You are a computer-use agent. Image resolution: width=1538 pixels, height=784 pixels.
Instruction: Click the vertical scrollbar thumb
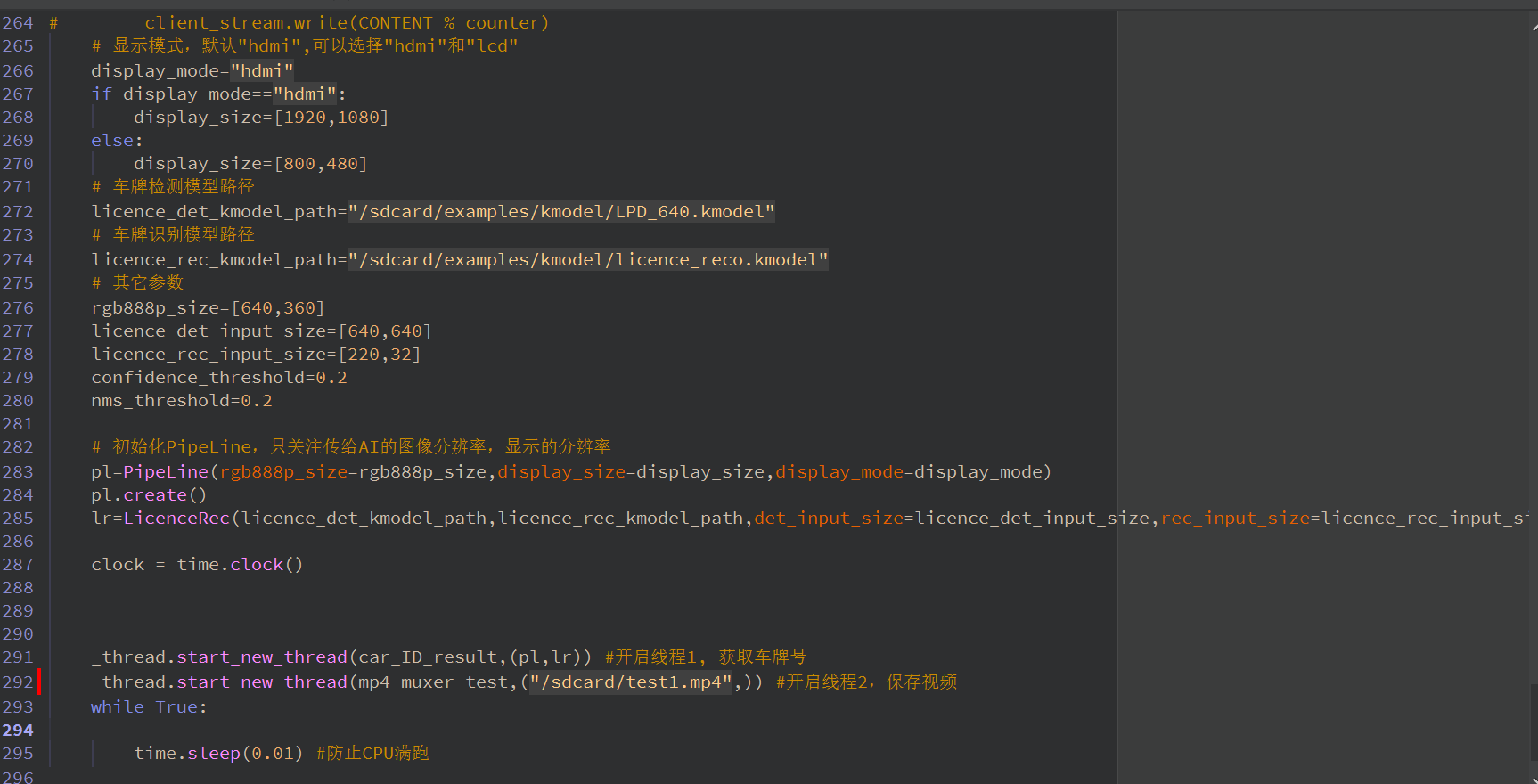click(x=1534, y=722)
